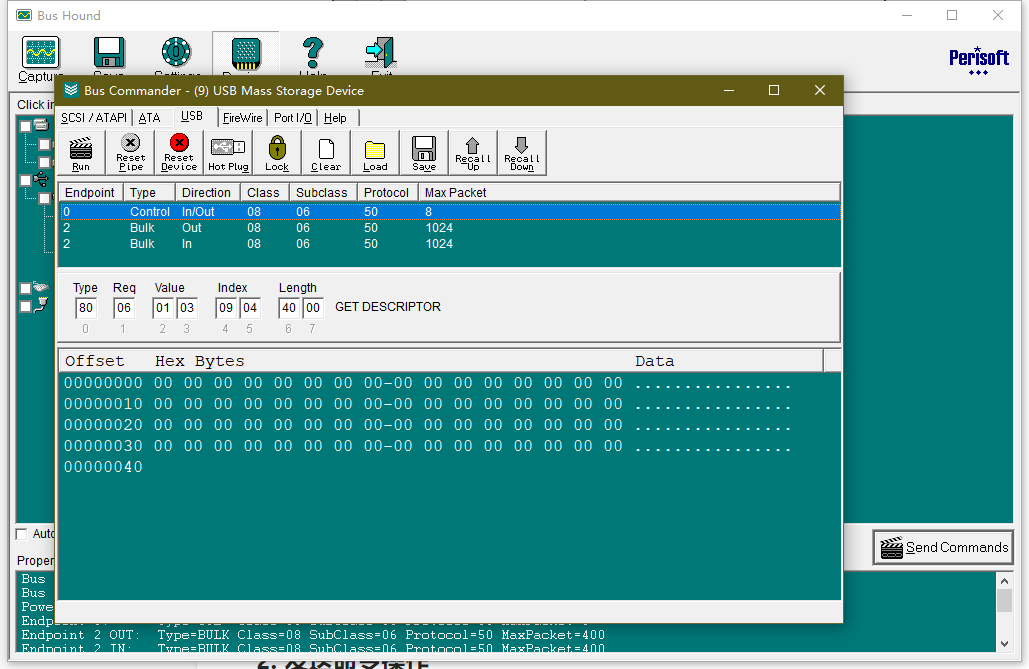Select the Devices chip icon in Bus Hound

[x=246, y=53]
